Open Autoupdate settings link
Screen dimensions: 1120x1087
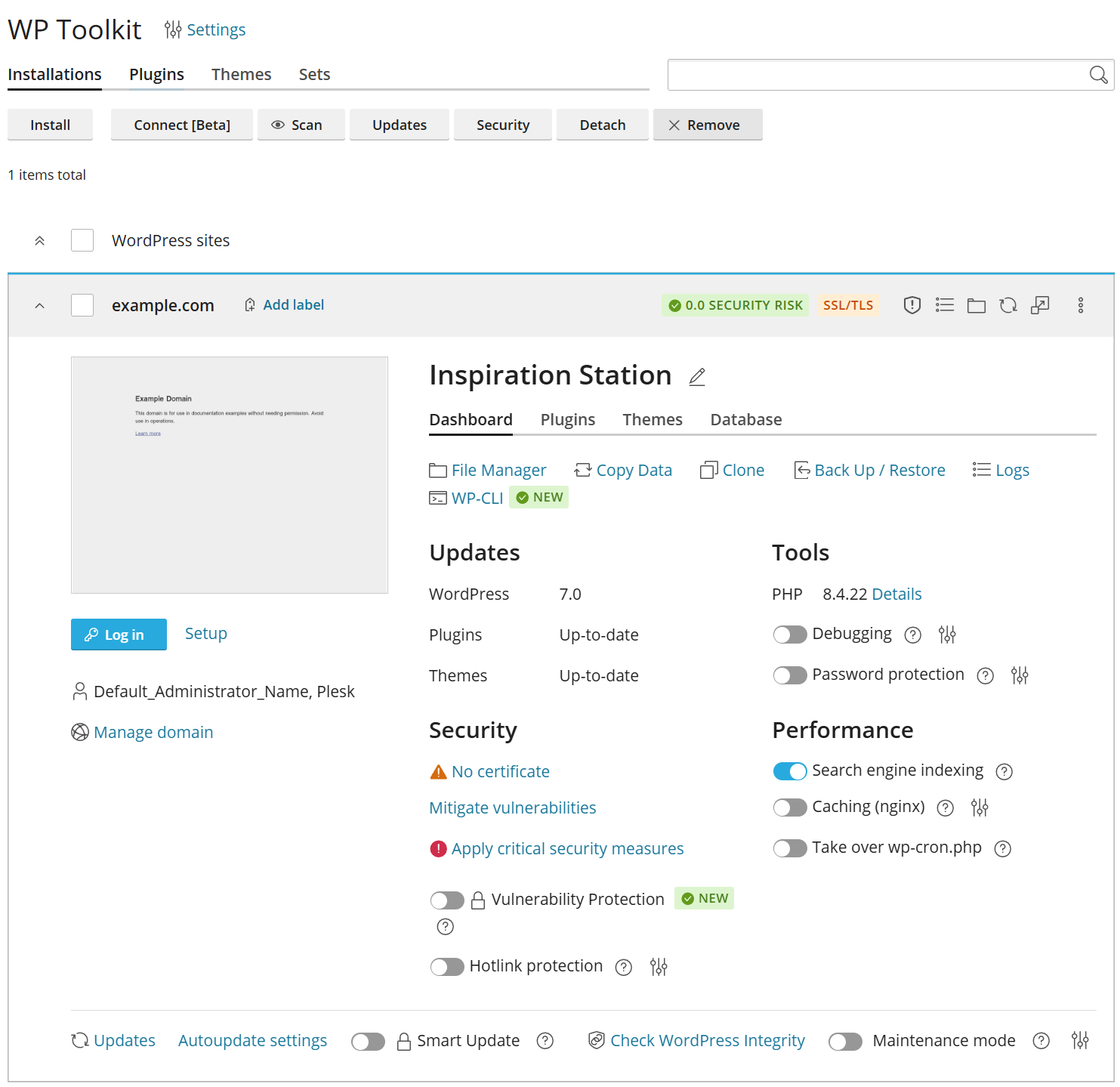(252, 1041)
